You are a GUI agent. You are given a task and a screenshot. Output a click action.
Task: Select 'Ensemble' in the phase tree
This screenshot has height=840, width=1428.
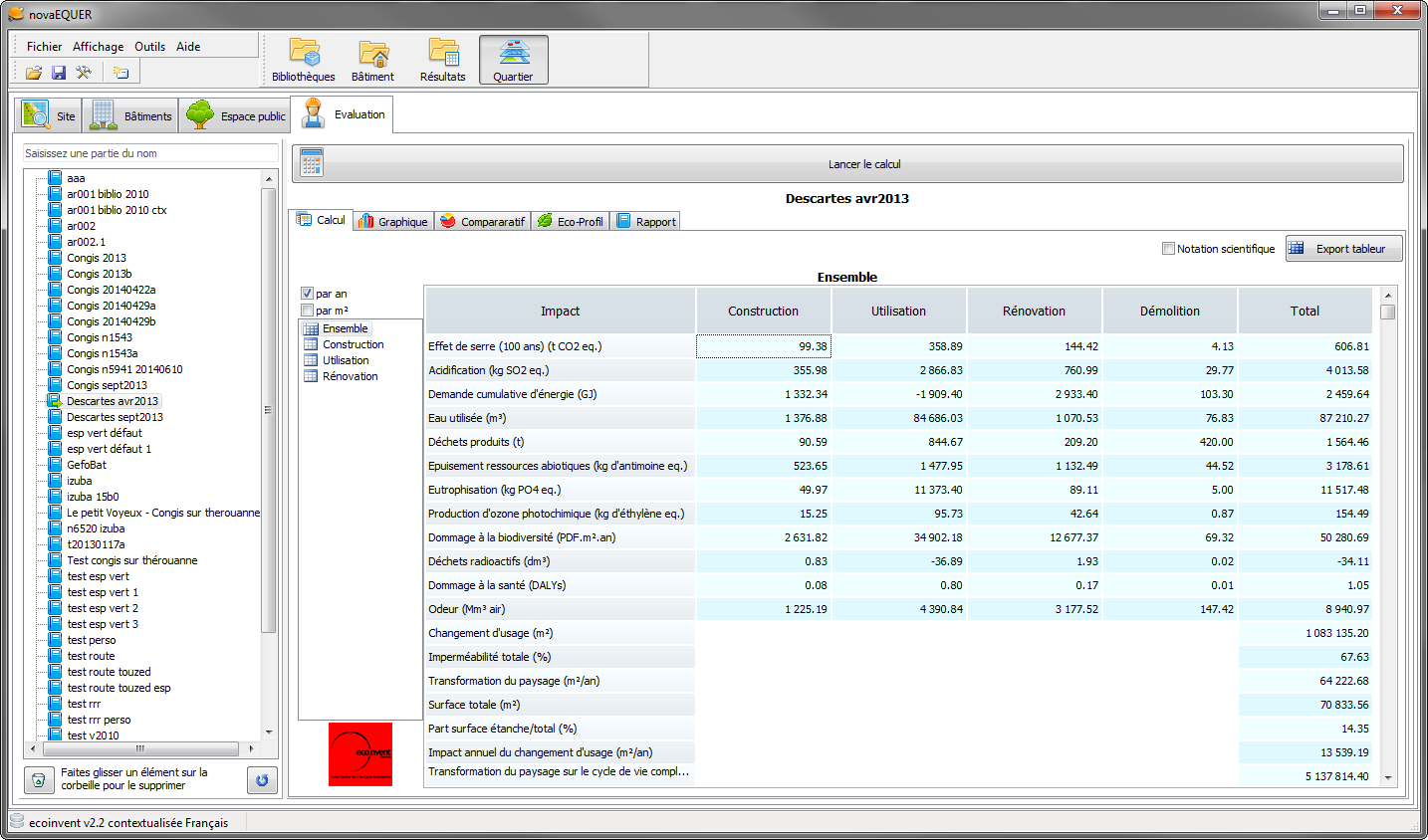345,328
